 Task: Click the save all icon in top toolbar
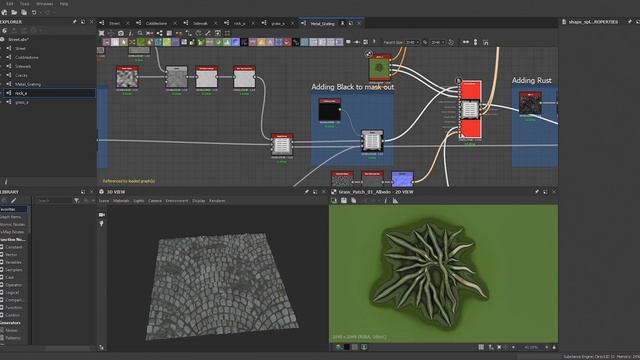[24, 13]
